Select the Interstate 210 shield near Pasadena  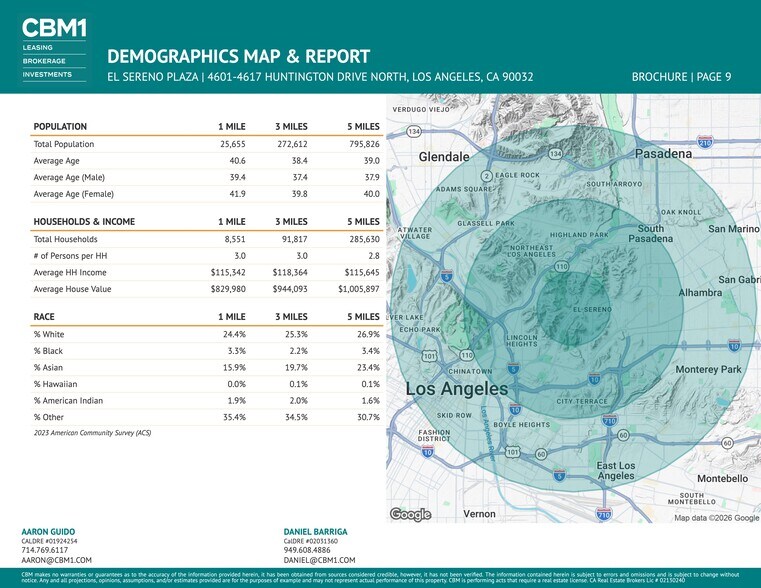[704, 143]
